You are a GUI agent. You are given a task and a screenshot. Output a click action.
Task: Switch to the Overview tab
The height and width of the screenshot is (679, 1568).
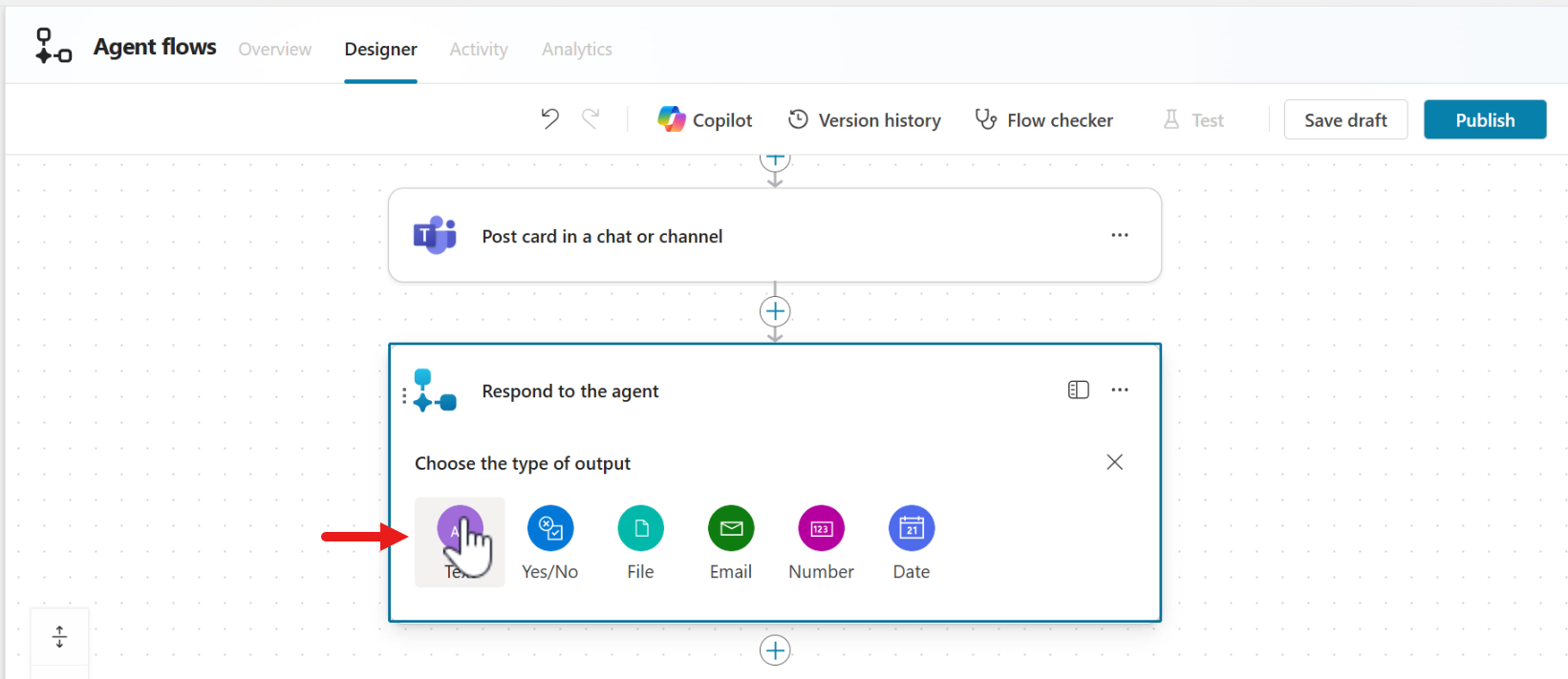tap(275, 50)
